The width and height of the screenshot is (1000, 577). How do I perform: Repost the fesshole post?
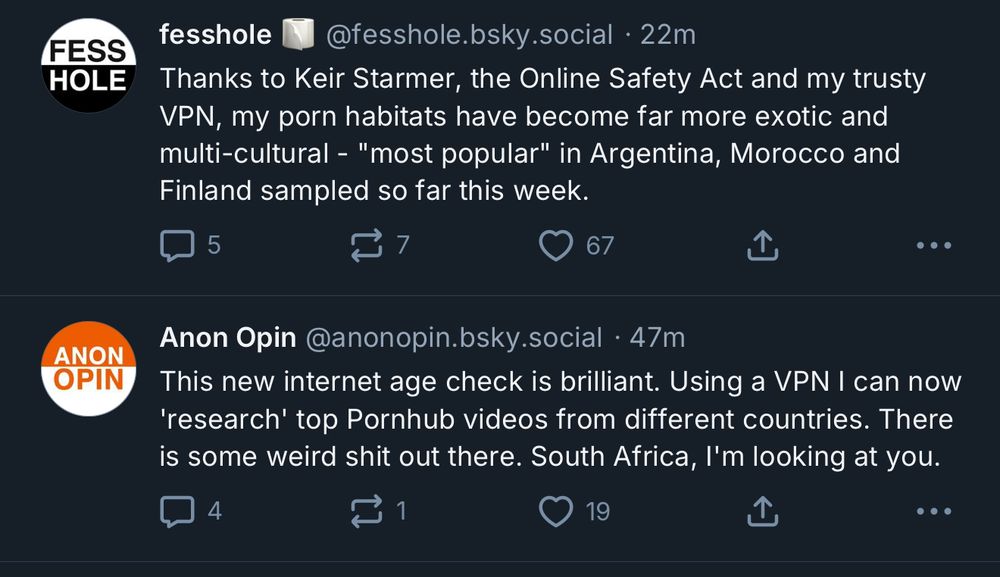366,245
